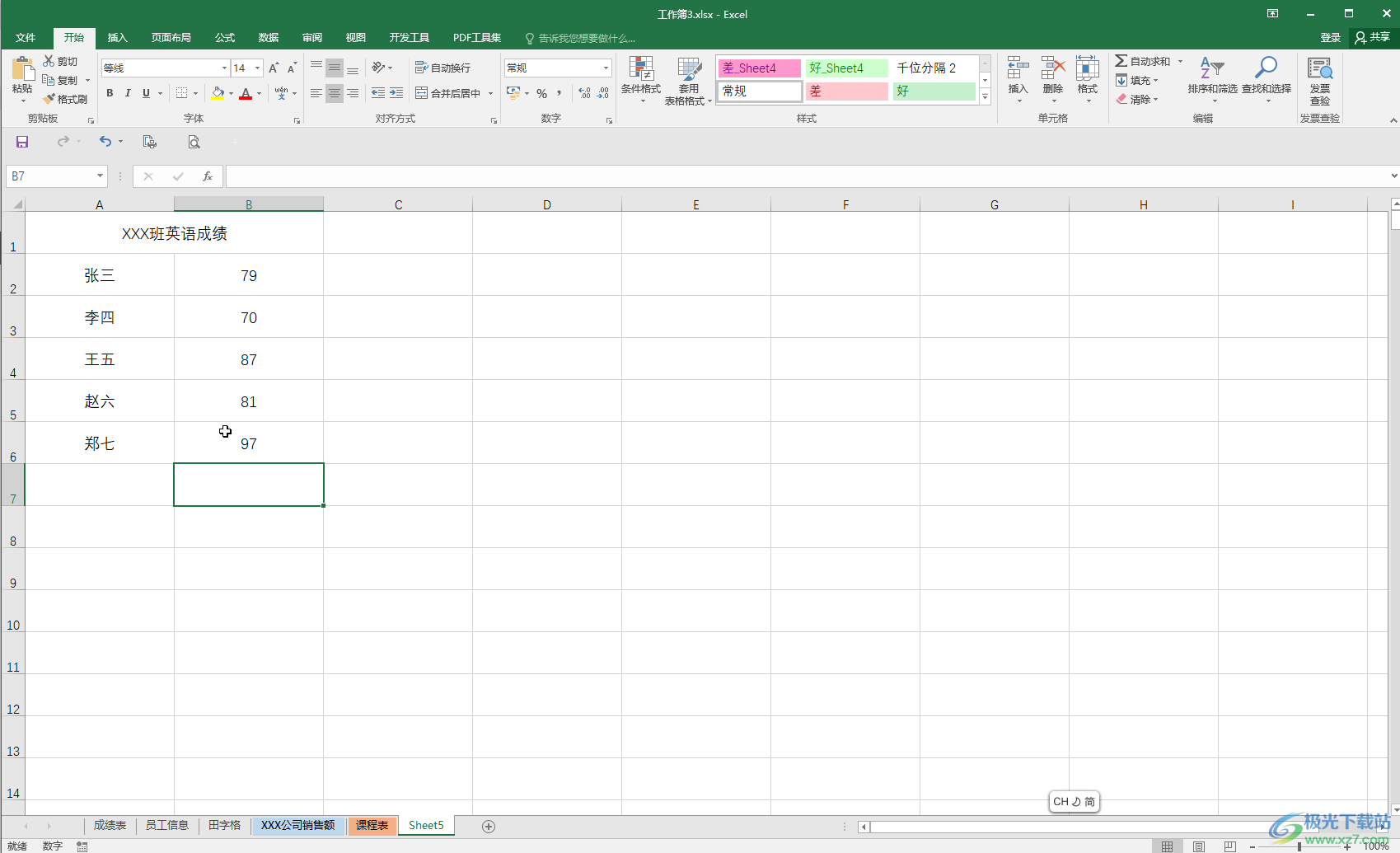Image resolution: width=1400 pixels, height=853 pixels.
Task: Open Conditional Formatting (条件格式)
Action: (x=641, y=79)
